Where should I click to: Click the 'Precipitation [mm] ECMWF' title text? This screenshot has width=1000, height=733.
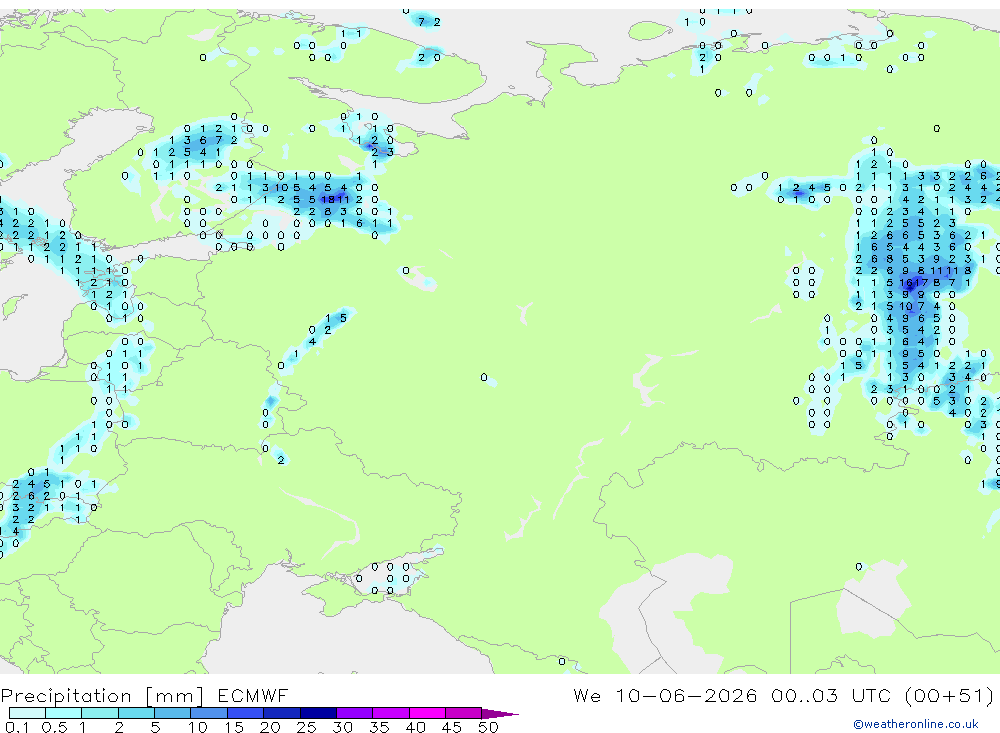[145, 695]
